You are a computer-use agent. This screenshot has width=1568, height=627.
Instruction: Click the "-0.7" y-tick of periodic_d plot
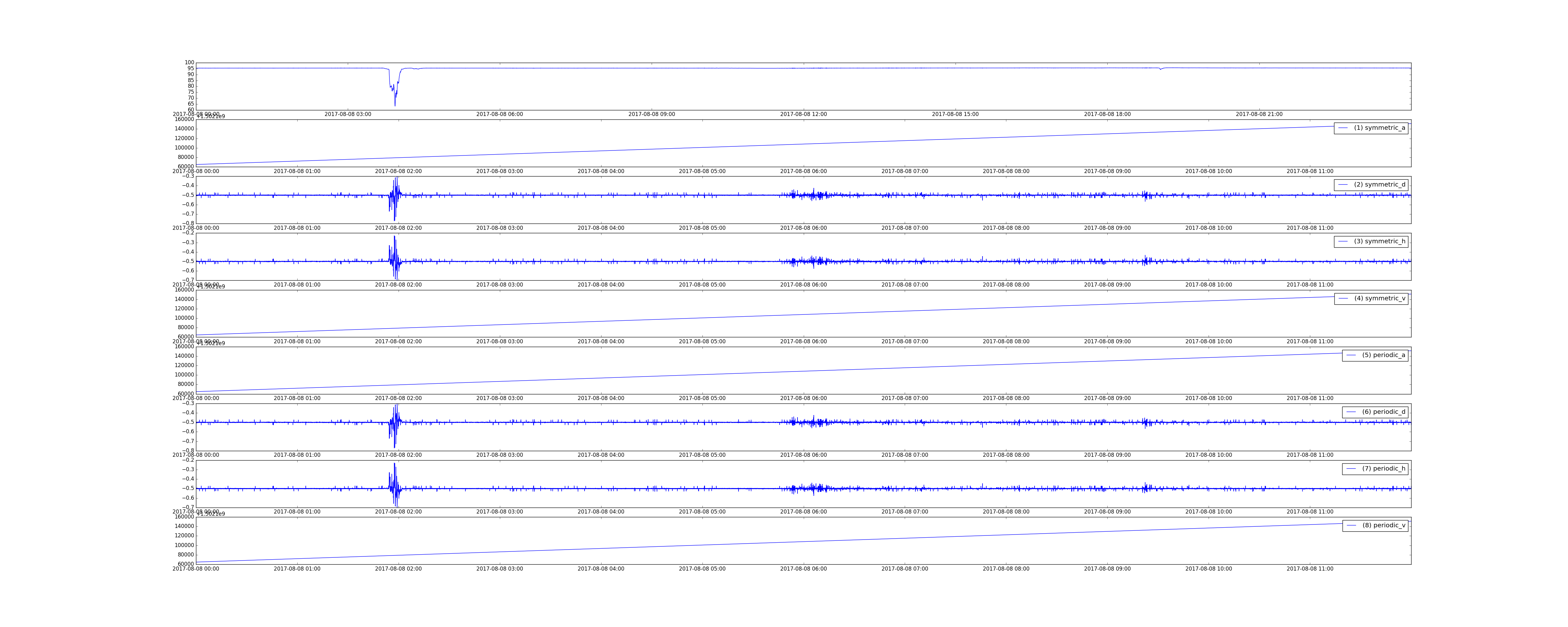coord(188,441)
